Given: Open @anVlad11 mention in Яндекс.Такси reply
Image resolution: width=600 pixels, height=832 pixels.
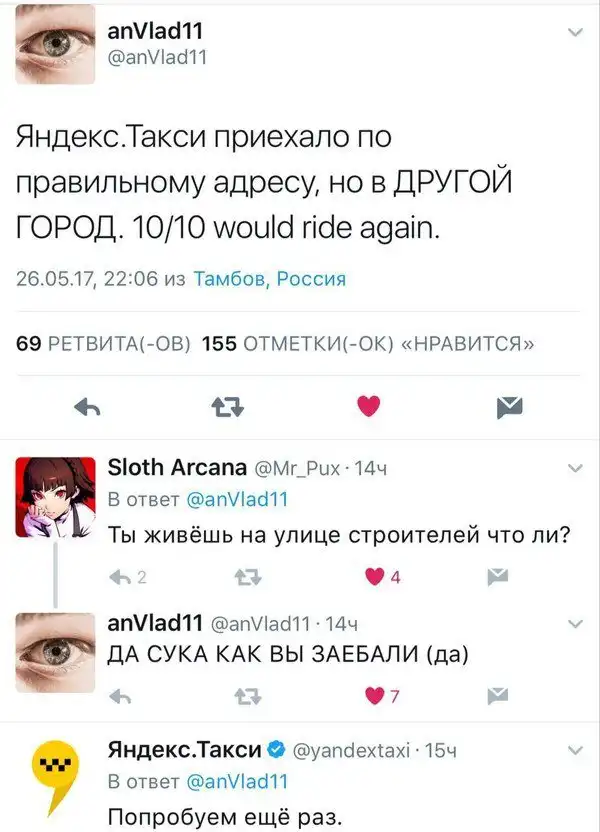Looking at the screenshot, I should (x=237, y=782).
